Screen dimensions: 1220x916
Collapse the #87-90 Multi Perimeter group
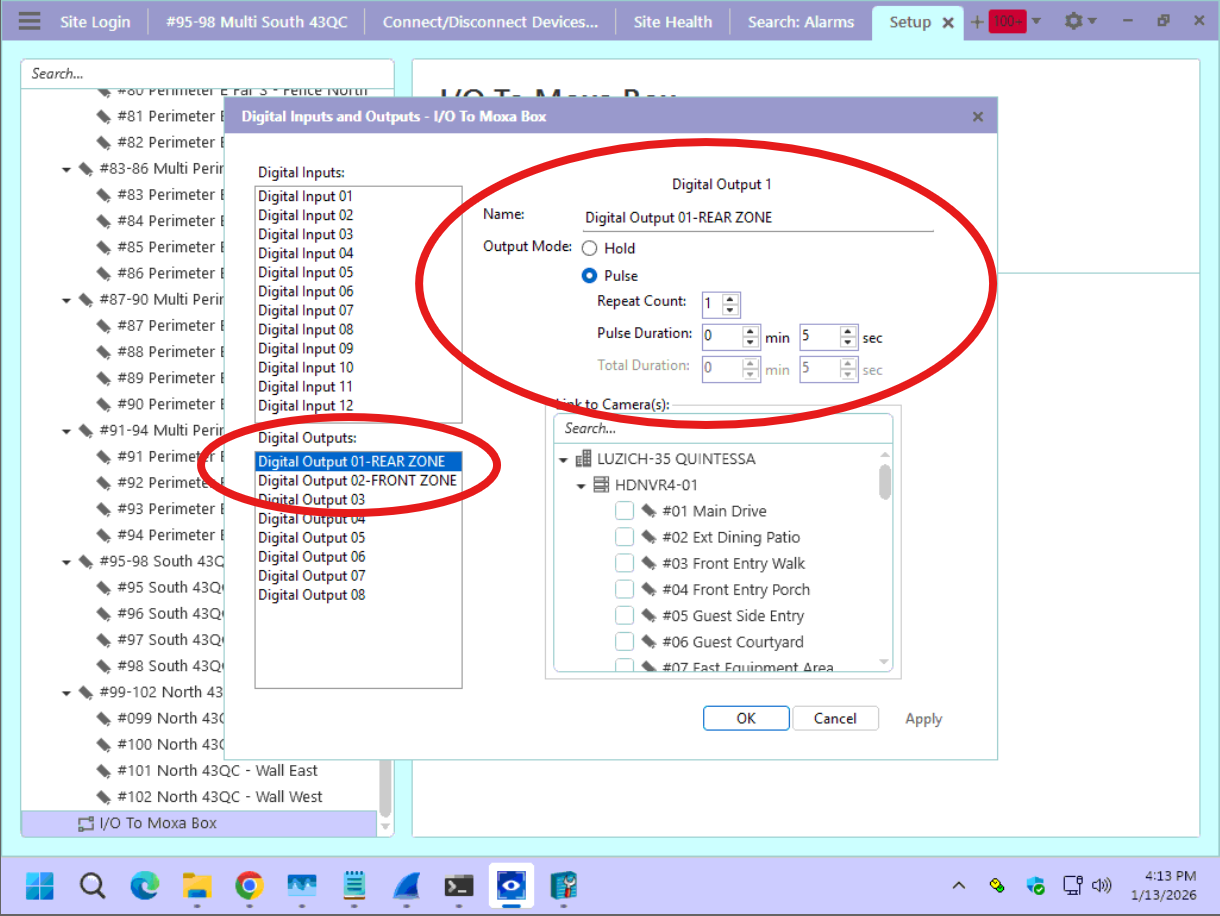pyautogui.click(x=67, y=300)
